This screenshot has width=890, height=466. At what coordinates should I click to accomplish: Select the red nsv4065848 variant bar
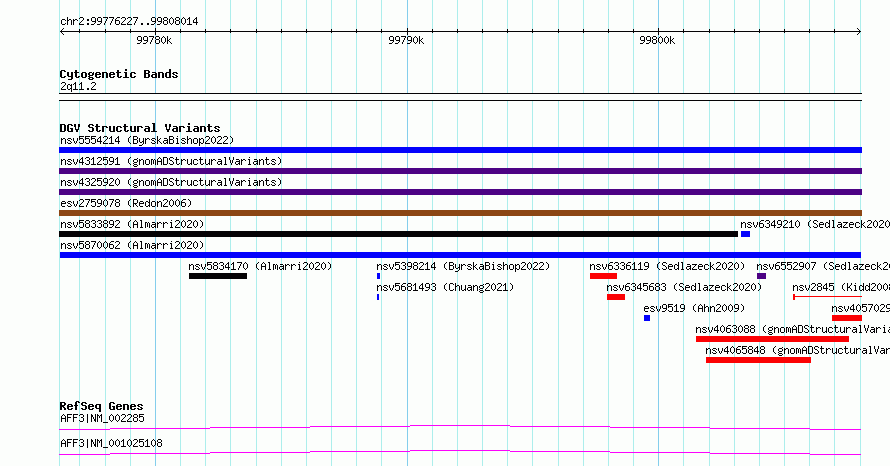758,360
